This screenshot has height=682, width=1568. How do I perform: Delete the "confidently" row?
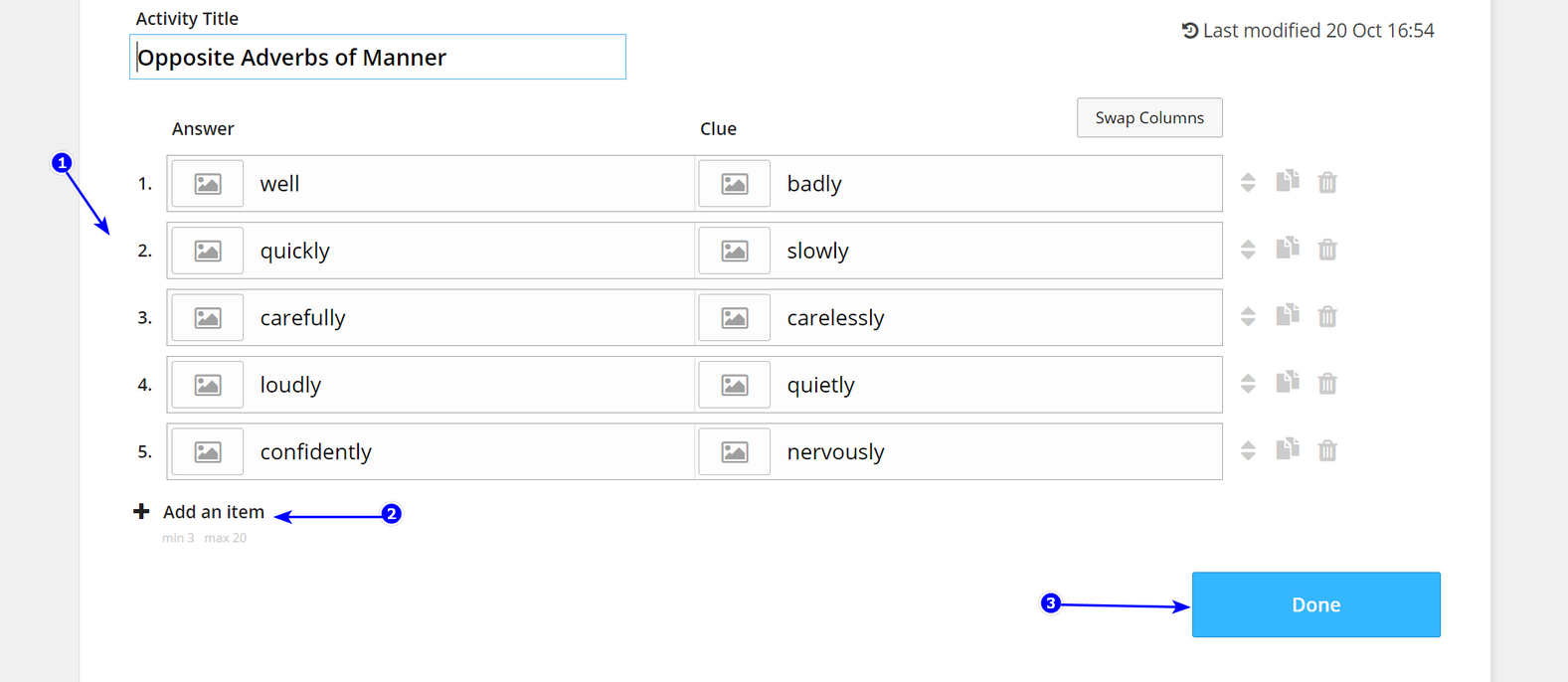click(x=1327, y=450)
